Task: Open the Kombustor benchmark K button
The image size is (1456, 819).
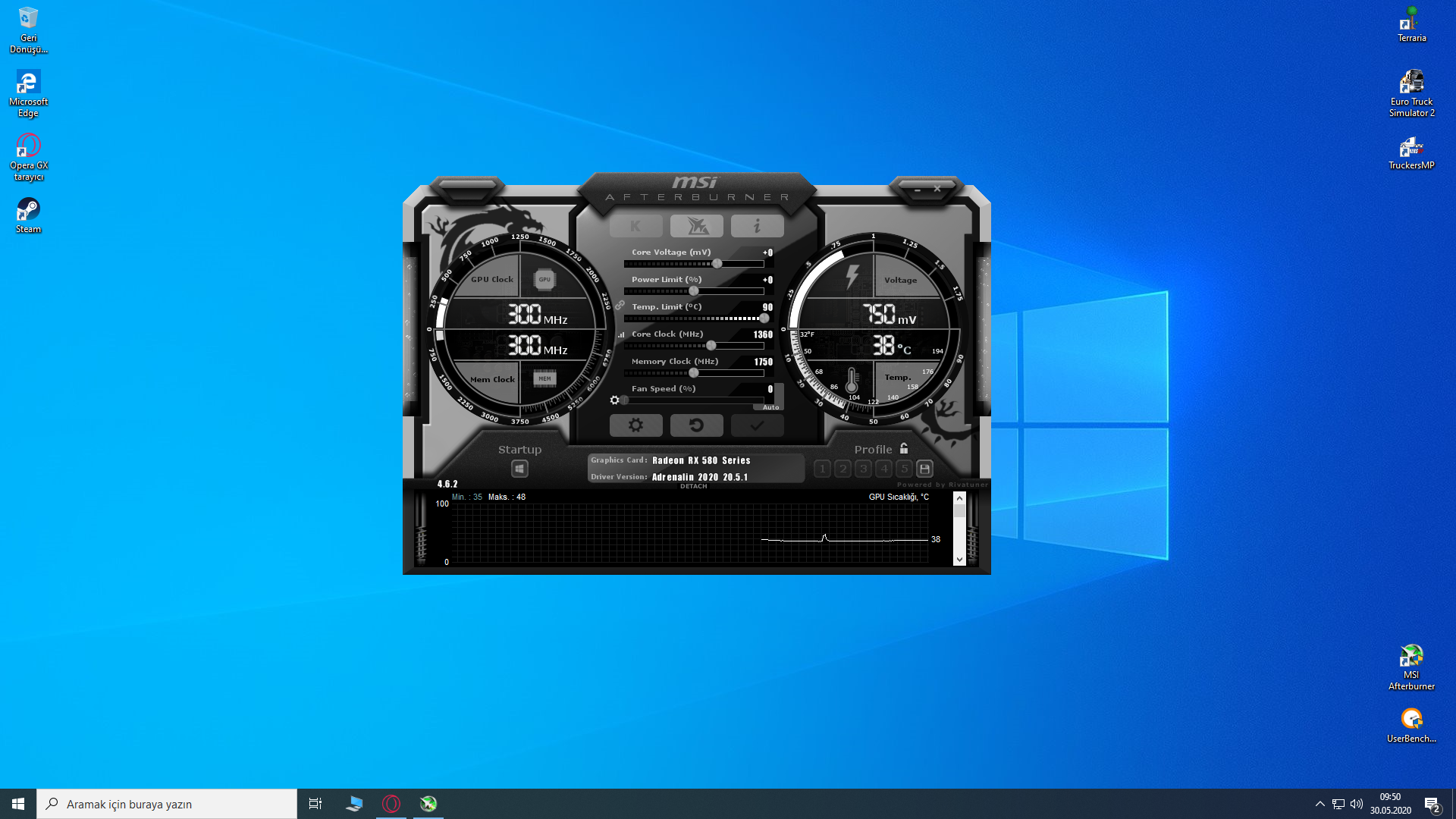Action: click(635, 226)
